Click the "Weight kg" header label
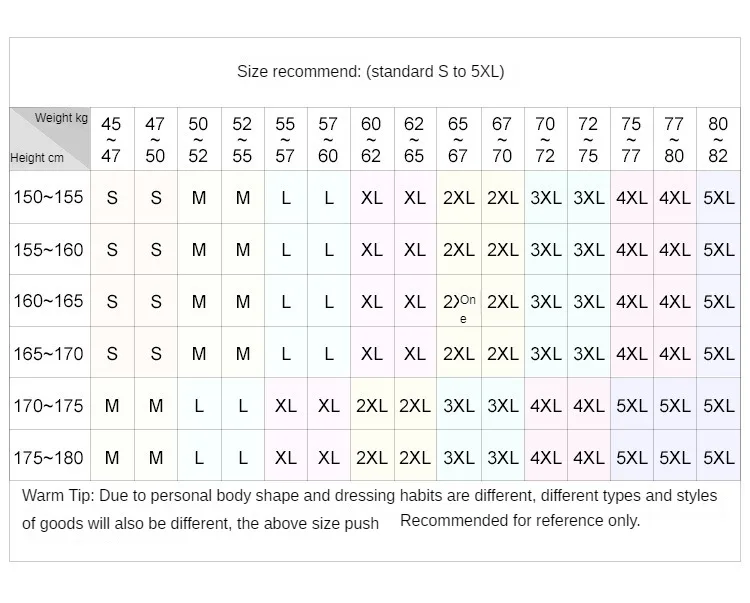This screenshot has width=750, height=603. 62,118
